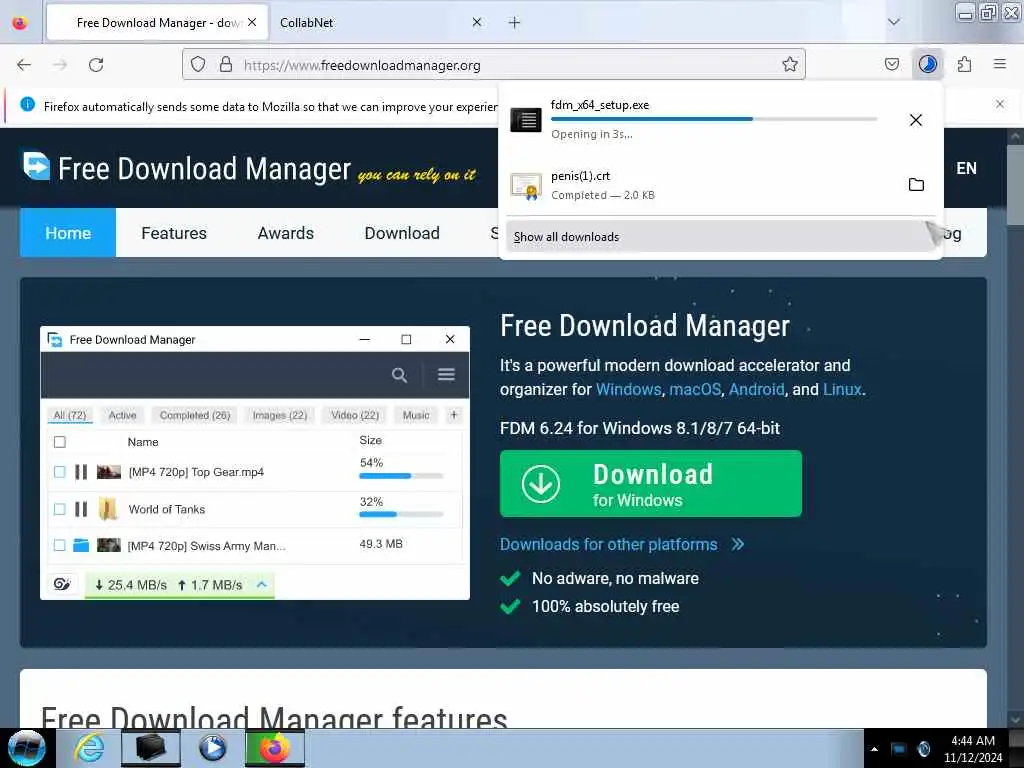This screenshot has height=768, width=1024.
Task: Toggle the Firefox downloads panel button
Action: coord(927,65)
